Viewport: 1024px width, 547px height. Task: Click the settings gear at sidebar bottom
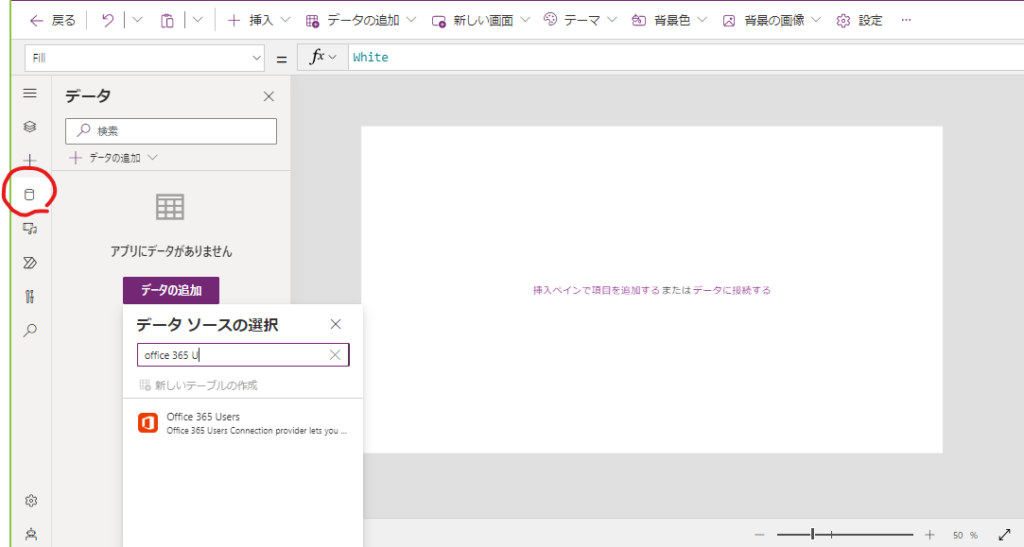coord(31,501)
